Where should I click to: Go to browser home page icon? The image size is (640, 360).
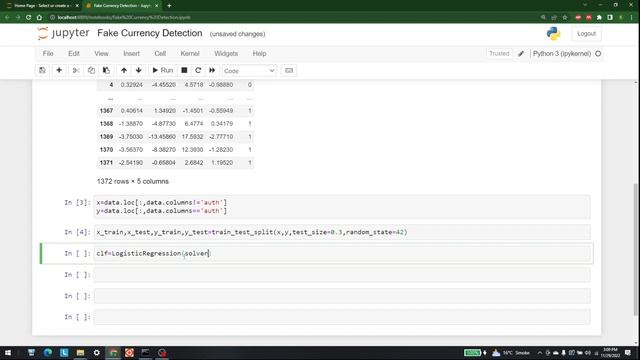pos(39,18)
